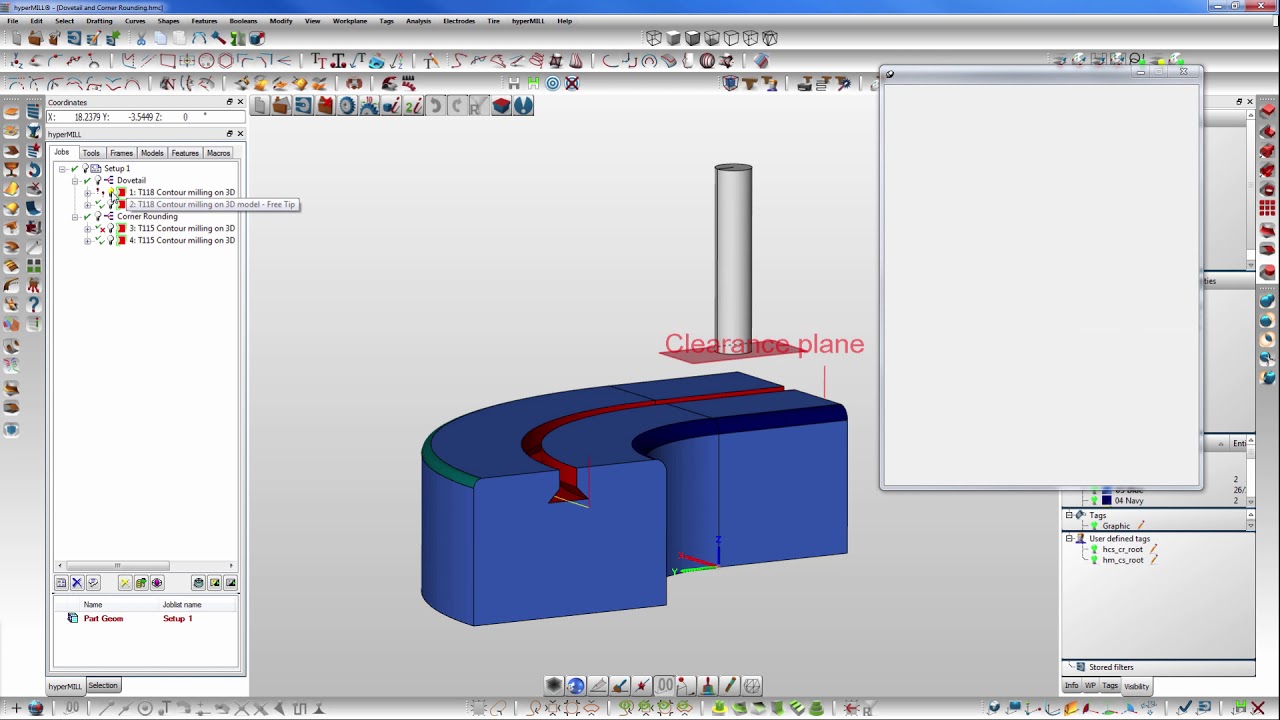
Task: Click the help question mark icon on left toolbar
Action: 33,305
